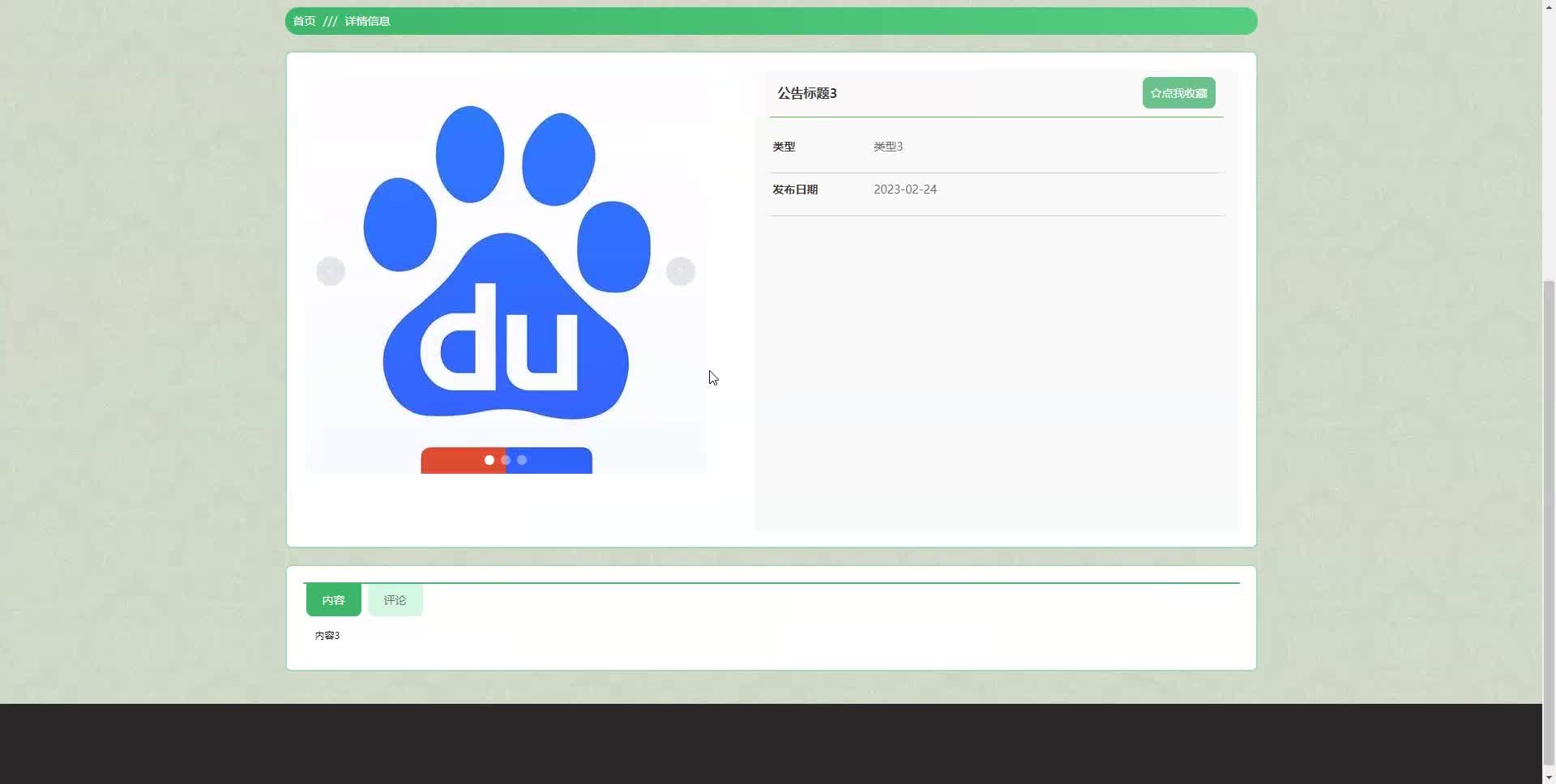The width and height of the screenshot is (1556, 784).
Task: Show previous carousel image arrow
Action: tap(331, 271)
